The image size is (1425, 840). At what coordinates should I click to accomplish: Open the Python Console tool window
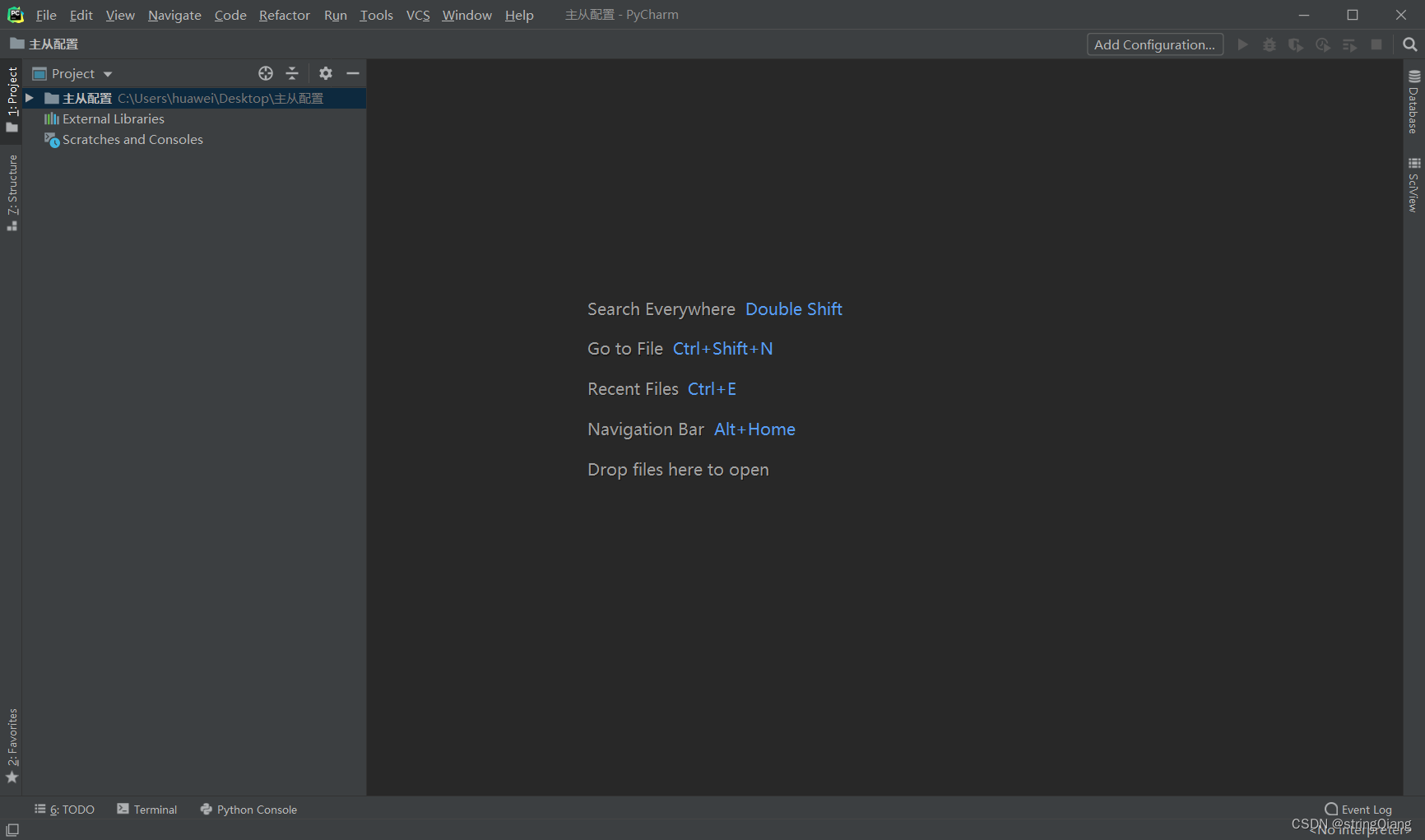[x=248, y=810]
